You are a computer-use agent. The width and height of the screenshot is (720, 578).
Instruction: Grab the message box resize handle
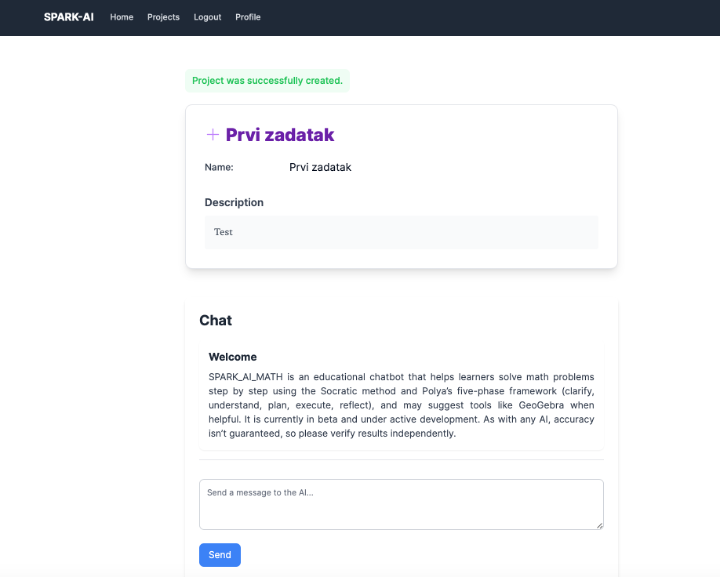pos(599,524)
